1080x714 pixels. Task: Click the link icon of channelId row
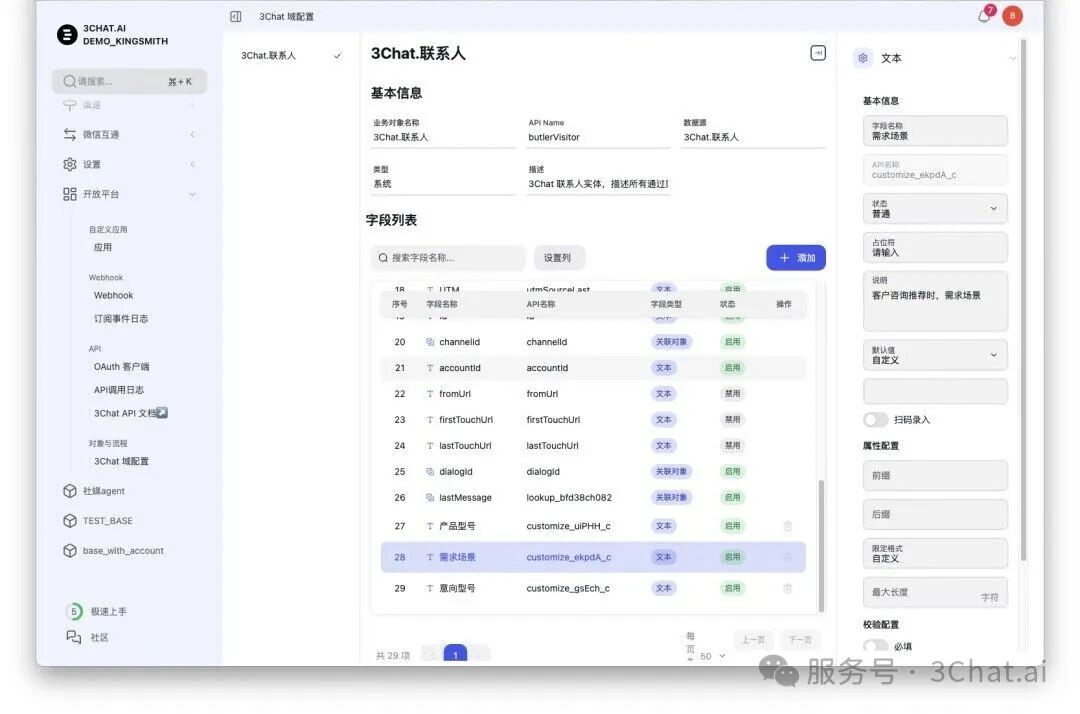(430, 342)
